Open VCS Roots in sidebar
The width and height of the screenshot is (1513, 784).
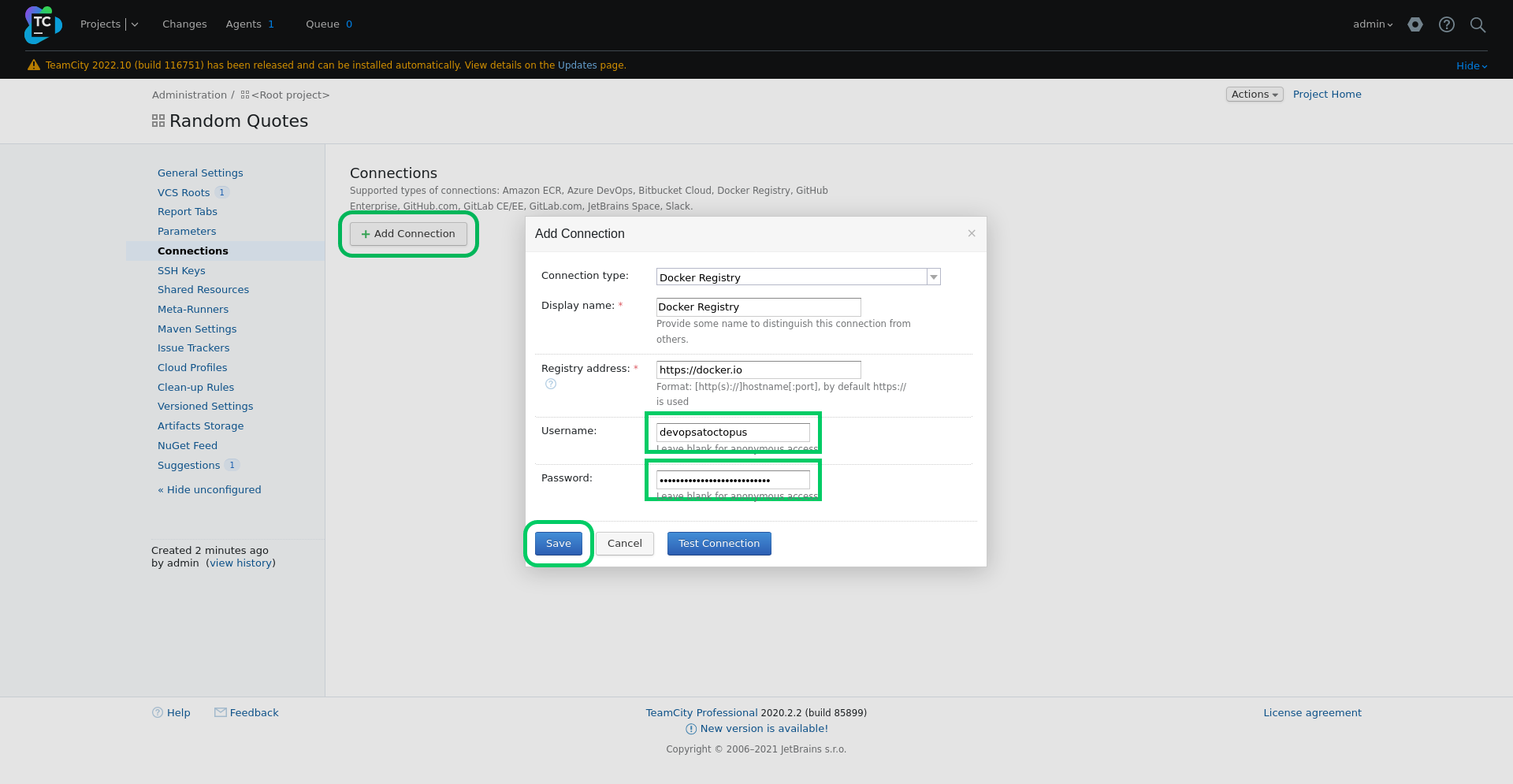click(x=184, y=192)
